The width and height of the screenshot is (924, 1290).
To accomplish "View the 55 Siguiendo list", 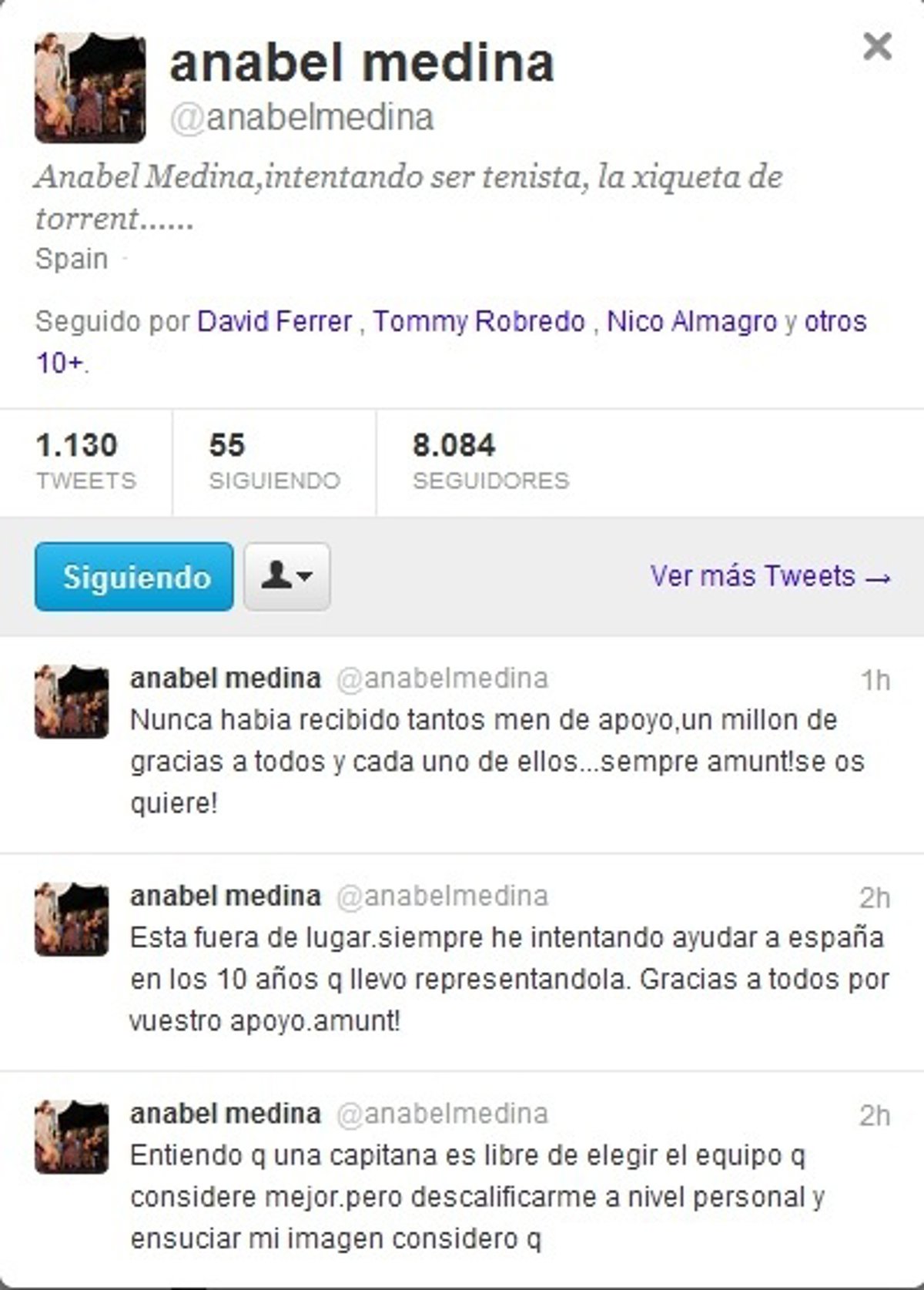I will (x=274, y=461).
